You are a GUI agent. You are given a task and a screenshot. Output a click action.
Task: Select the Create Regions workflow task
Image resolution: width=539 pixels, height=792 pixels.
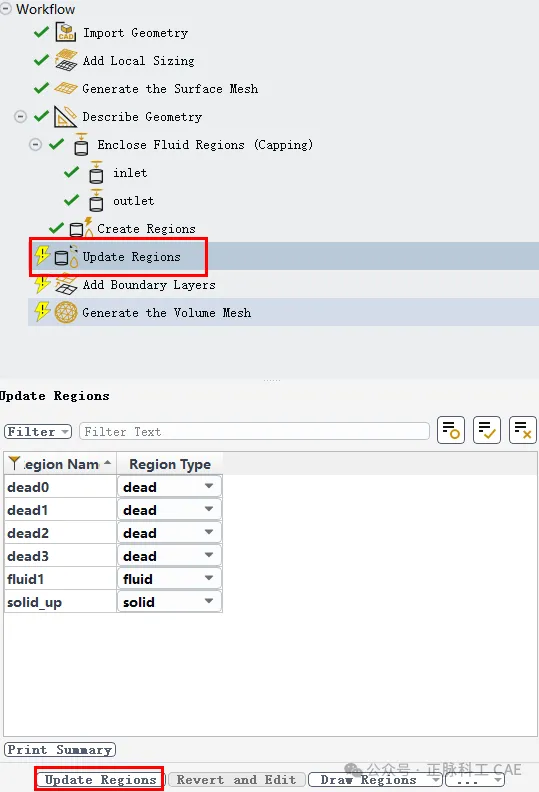point(146,229)
